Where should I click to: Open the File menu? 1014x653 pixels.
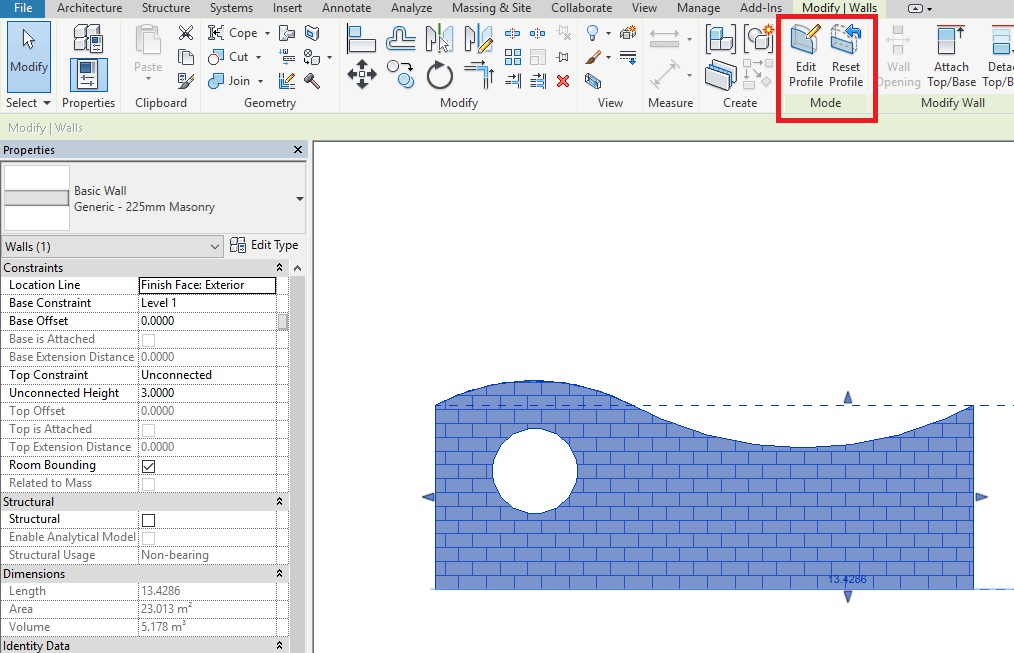22,8
